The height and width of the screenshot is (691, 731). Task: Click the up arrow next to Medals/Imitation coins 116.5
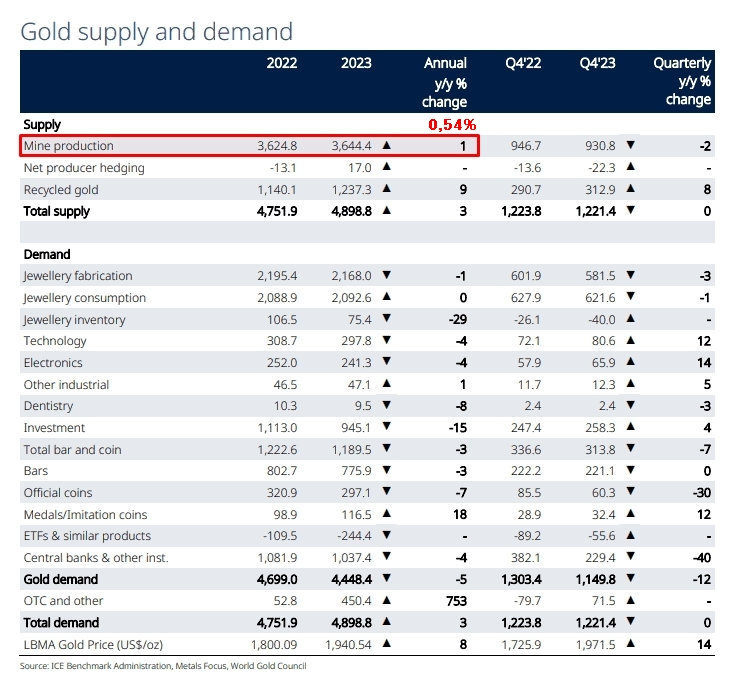[387, 514]
